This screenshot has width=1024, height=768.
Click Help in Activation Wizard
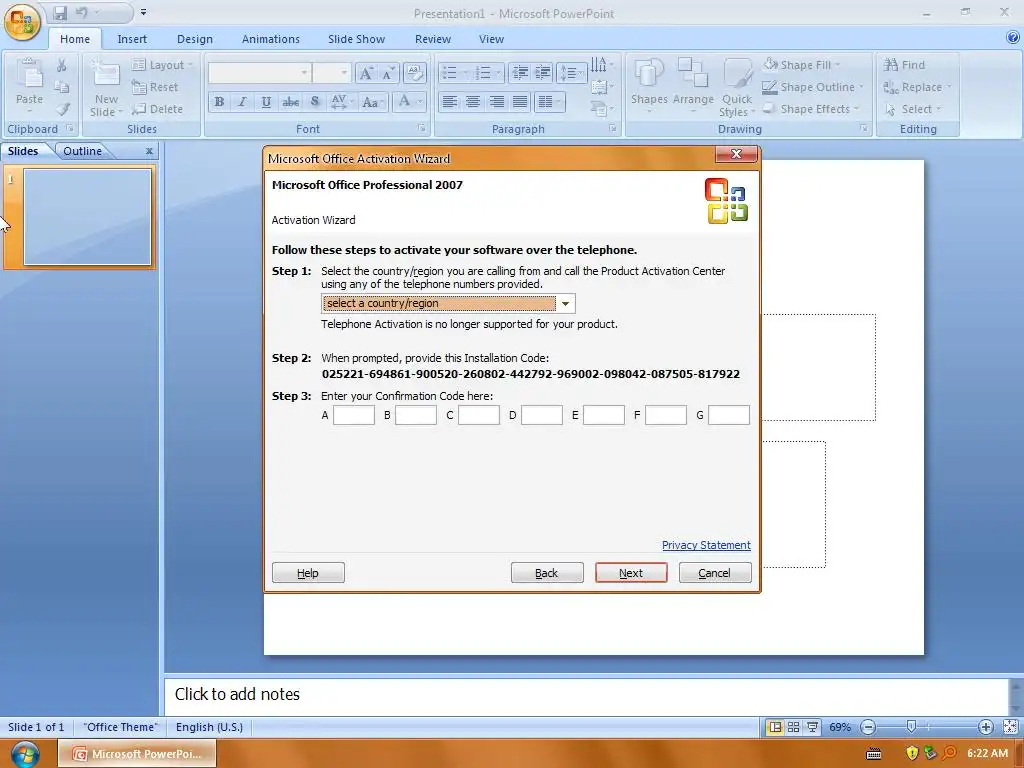[x=308, y=573]
